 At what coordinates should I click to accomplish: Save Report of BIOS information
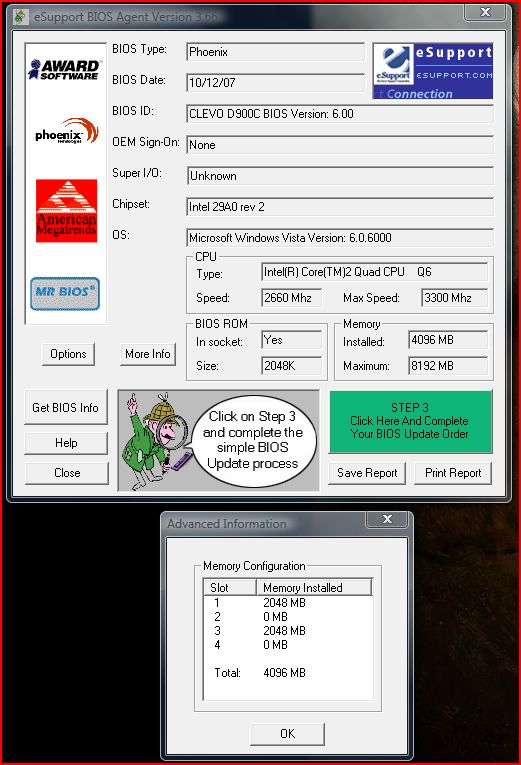pos(367,473)
